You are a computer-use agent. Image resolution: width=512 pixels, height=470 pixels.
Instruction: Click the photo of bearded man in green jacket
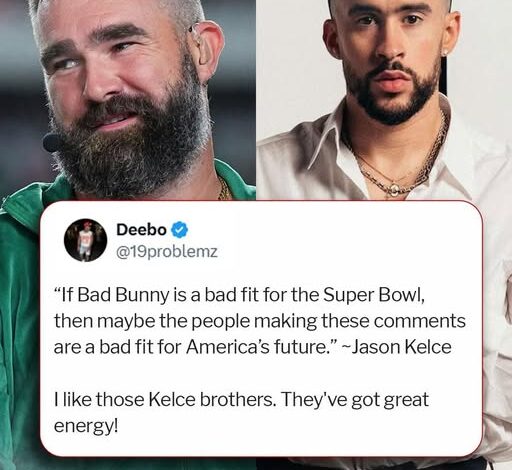coord(128,100)
